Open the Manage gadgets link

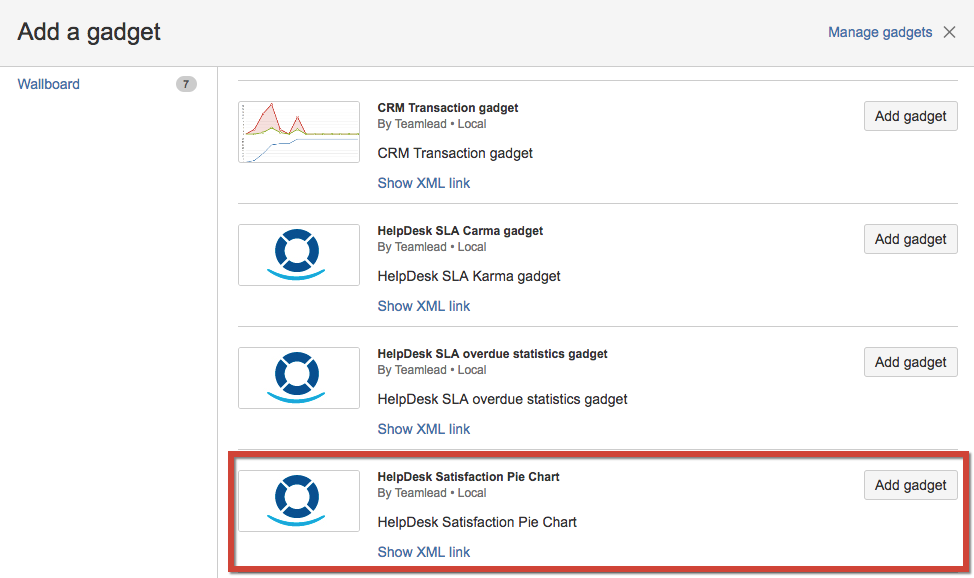(x=880, y=32)
